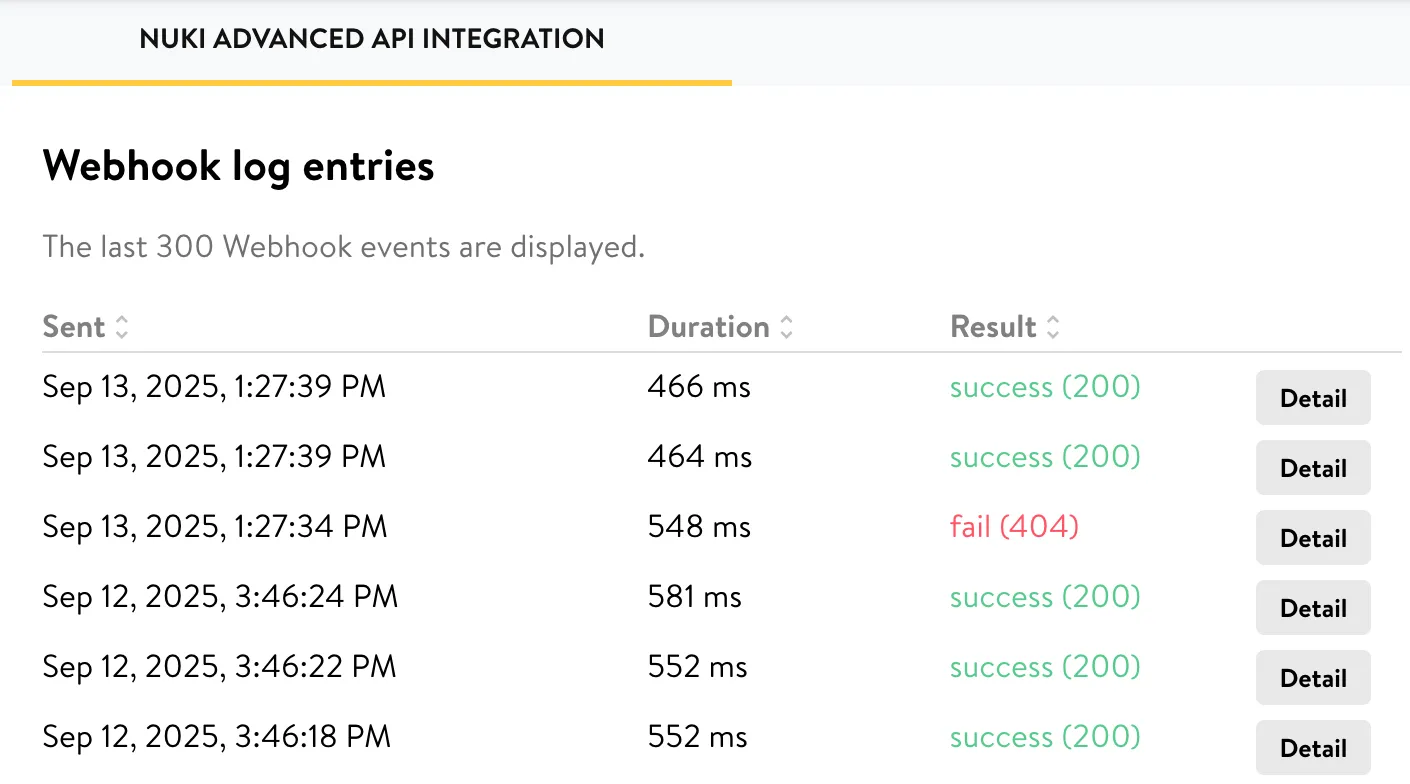This screenshot has height=784, width=1410.
Task: Click the Webhook log entries heading
Action: tap(239, 166)
